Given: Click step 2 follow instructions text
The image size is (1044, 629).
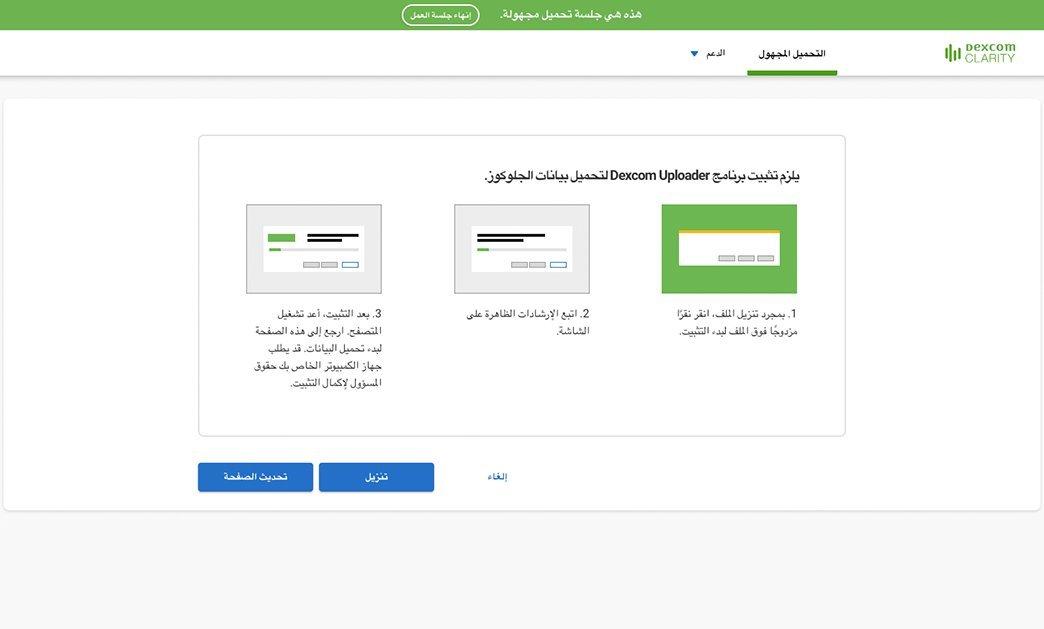Looking at the screenshot, I should tap(528, 322).
